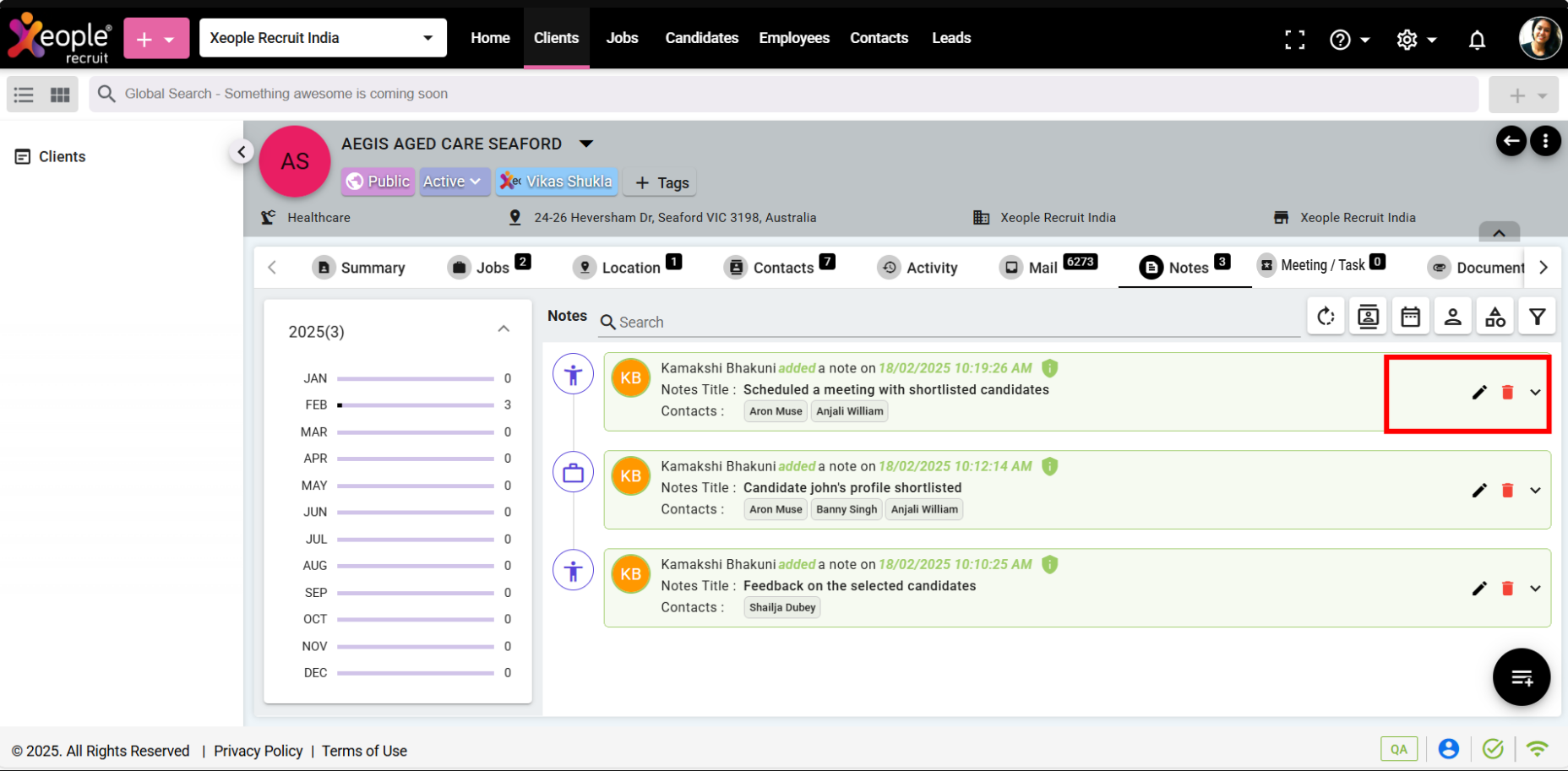Screen dimensions: 1568x771
Task: Switch to the client Contacts tab
Action: 780,267
